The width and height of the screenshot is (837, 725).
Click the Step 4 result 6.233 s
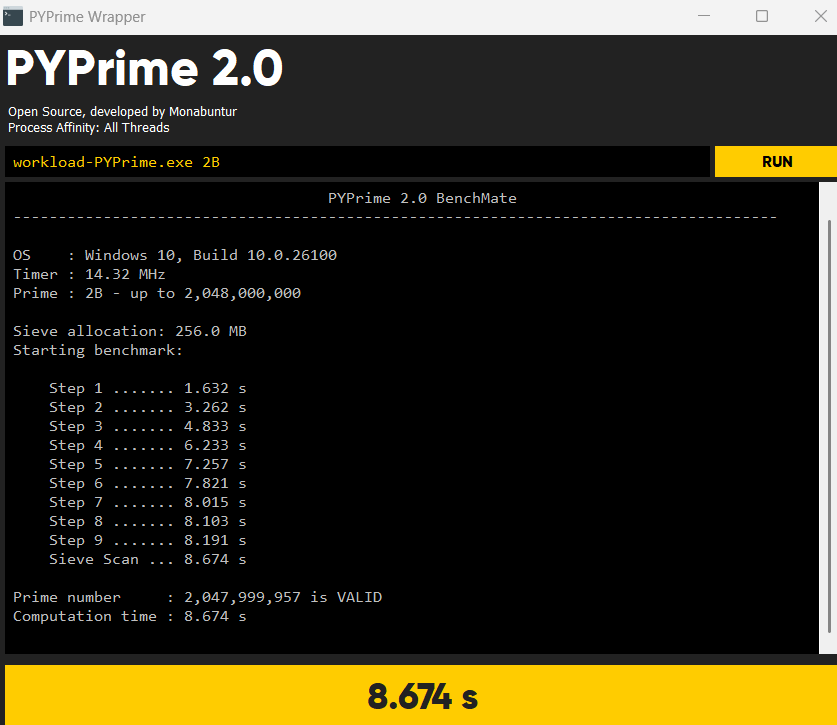point(148,445)
